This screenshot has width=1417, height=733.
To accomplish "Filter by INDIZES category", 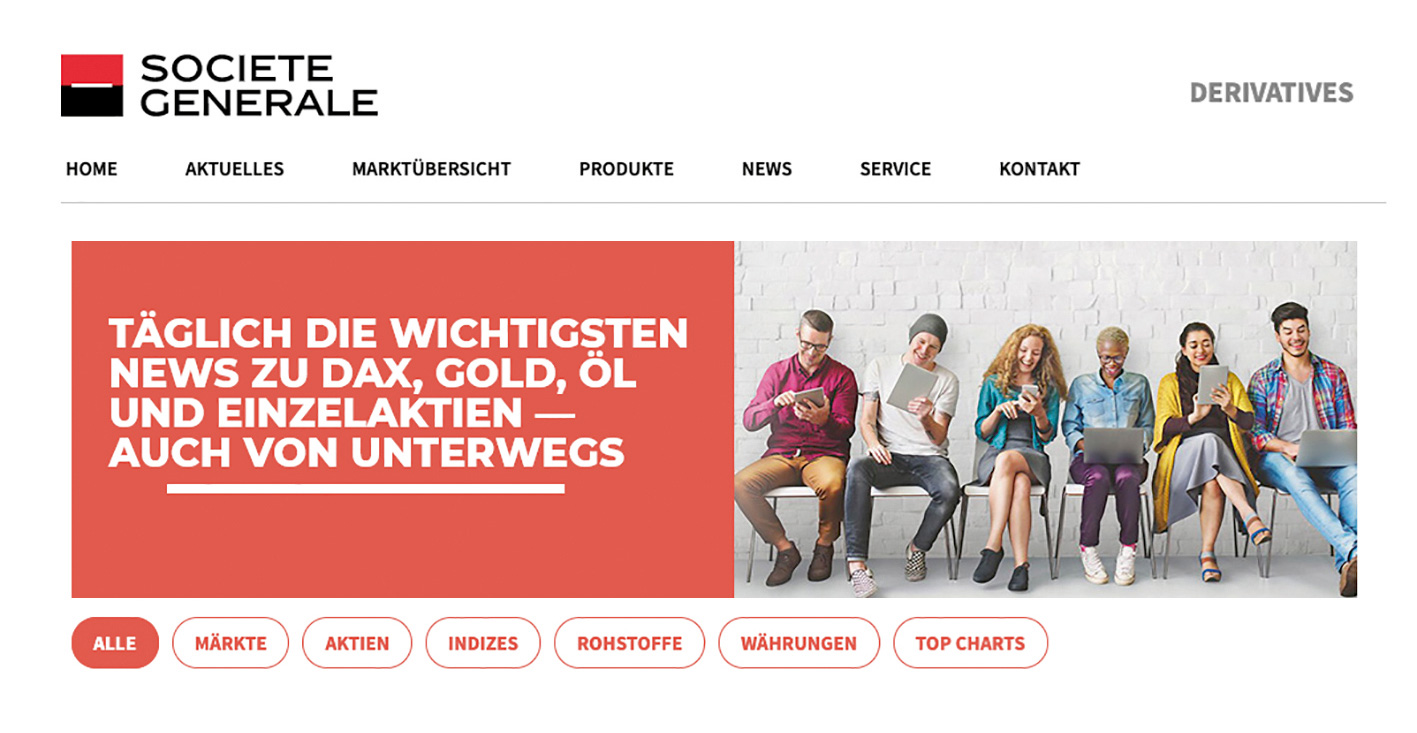I will point(483,643).
